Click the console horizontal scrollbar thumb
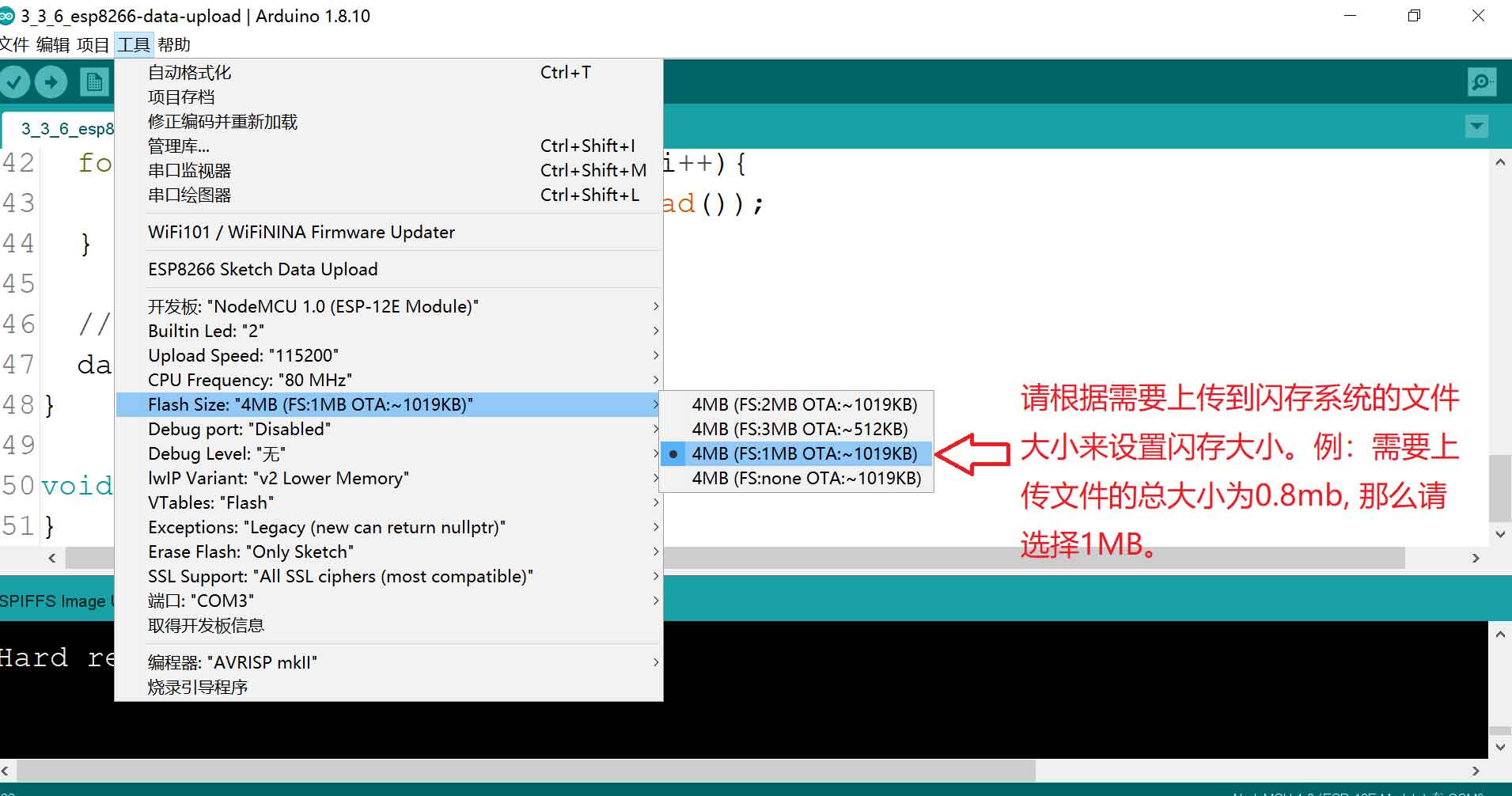The height and width of the screenshot is (796, 1512). pos(526,770)
